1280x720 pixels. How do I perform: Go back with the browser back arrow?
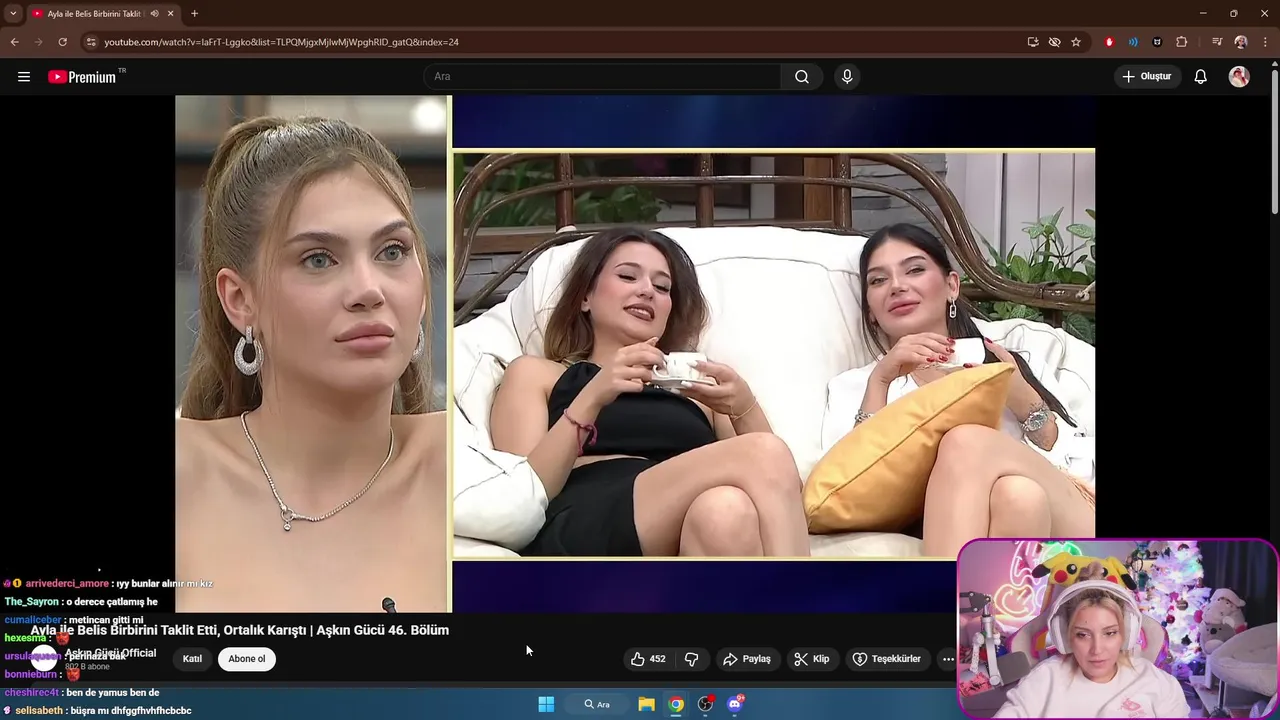click(14, 42)
